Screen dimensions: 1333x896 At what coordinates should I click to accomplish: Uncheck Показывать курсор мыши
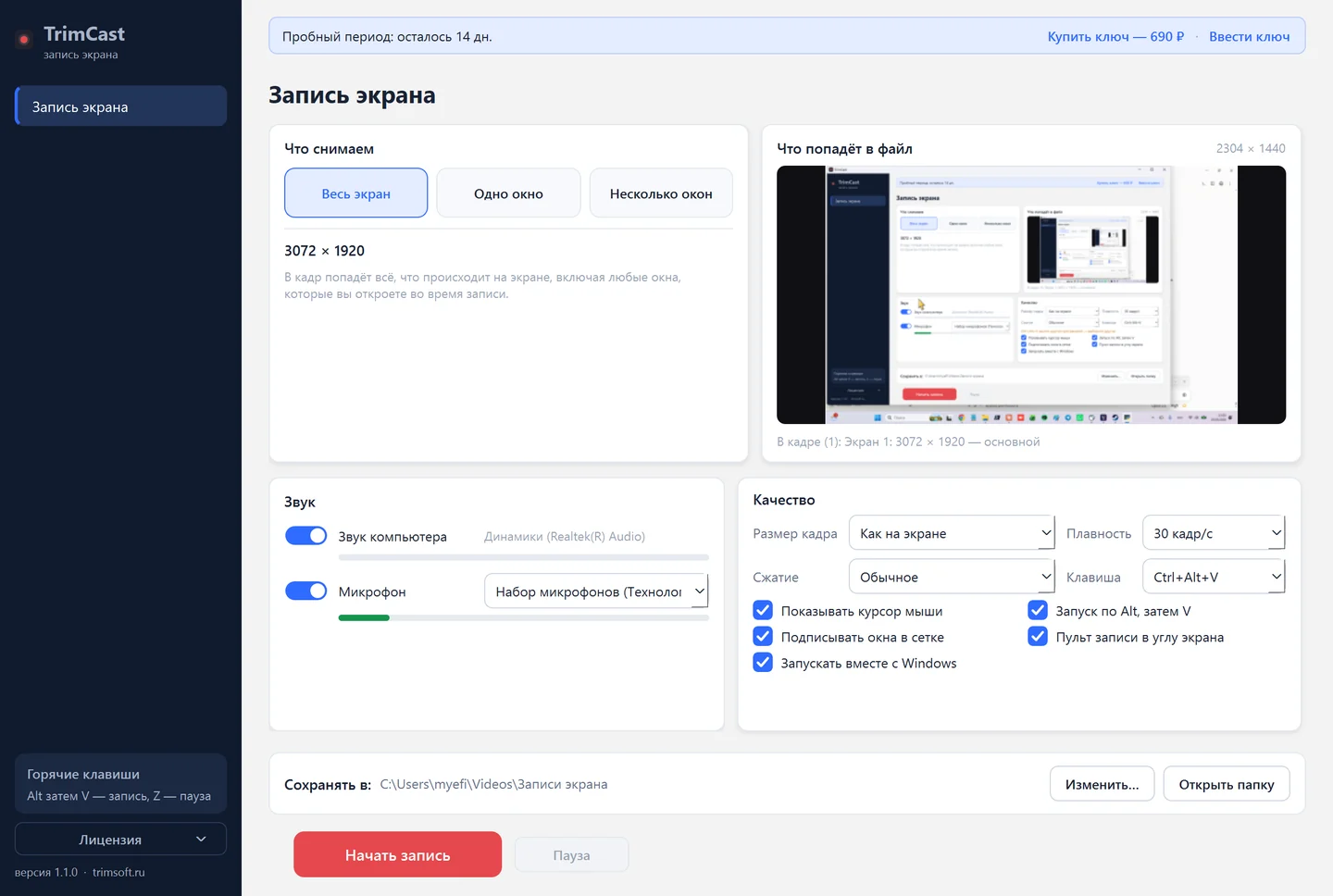coord(763,611)
